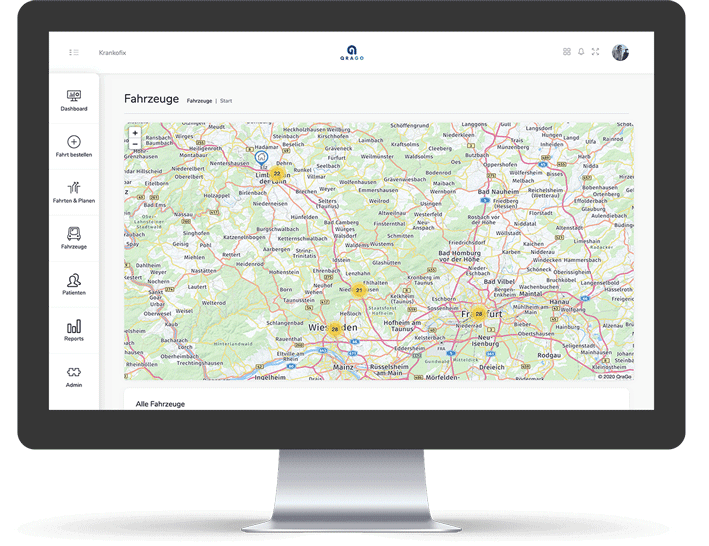This screenshot has height=546, width=709.
Task: Zoom out the map with minus button
Action: pyautogui.click(x=135, y=144)
